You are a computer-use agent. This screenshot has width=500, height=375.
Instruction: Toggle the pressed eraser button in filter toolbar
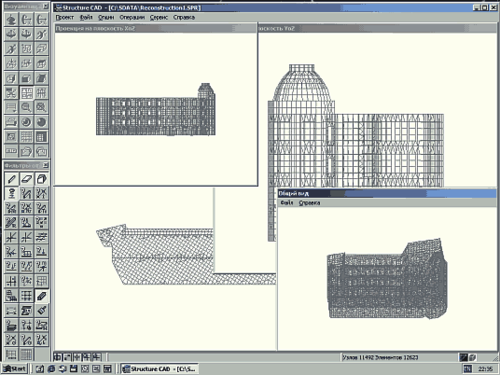coord(41,296)
